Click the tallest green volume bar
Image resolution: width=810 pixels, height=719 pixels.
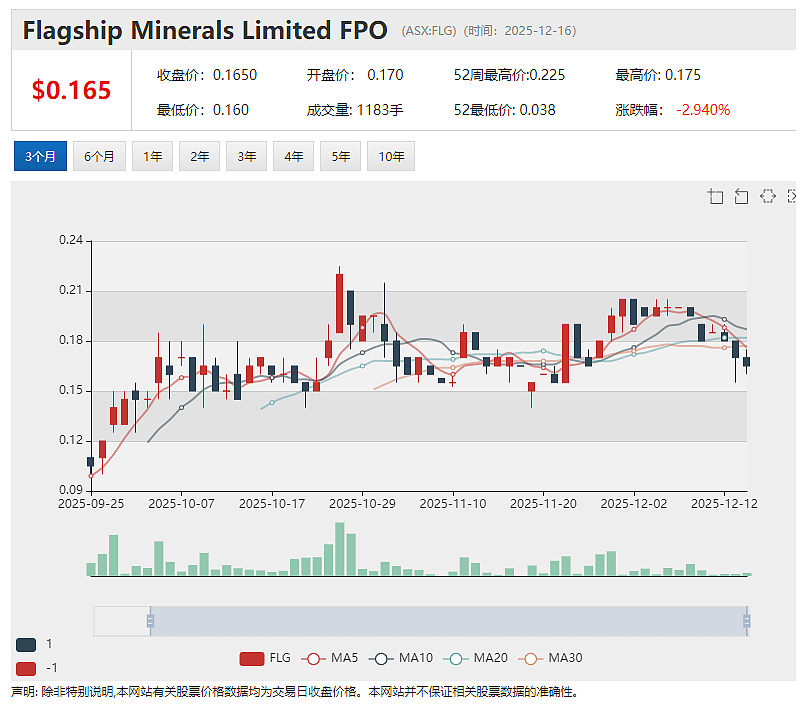[339, 549]
